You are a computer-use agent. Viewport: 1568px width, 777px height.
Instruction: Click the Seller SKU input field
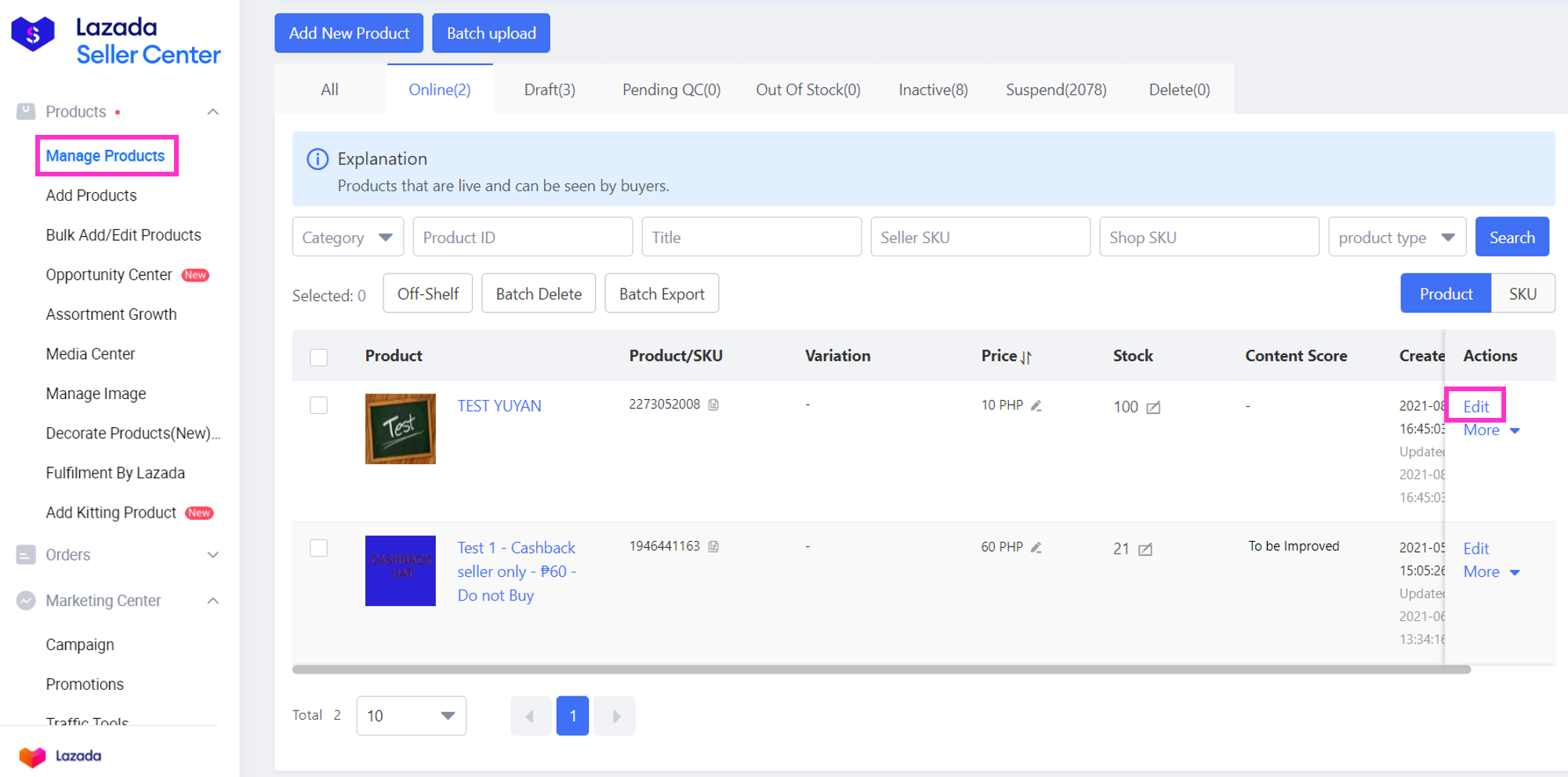980,237
